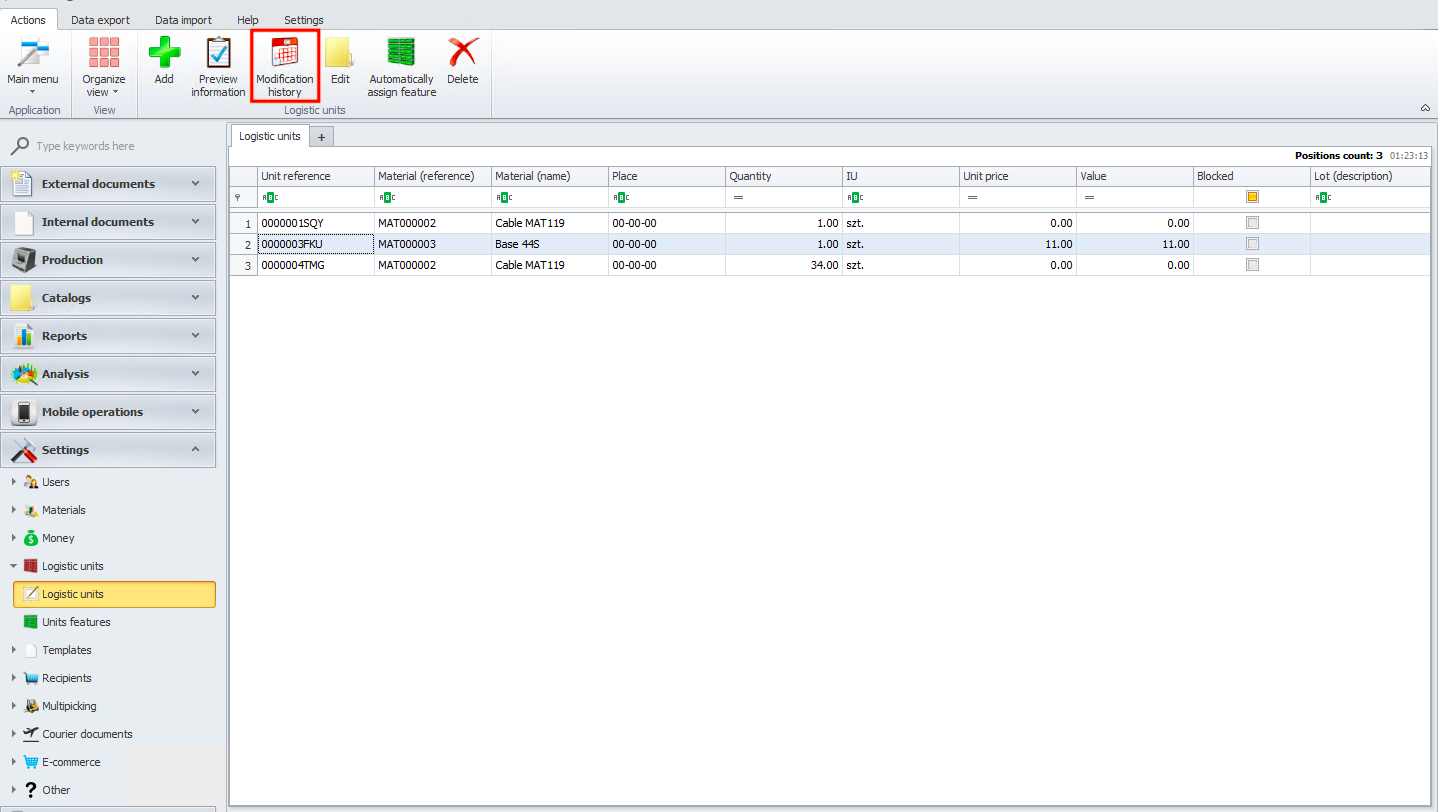The image size is (1438, 812).
Task: Run Automatically assign feature
Action: click(x=401, y=66)
